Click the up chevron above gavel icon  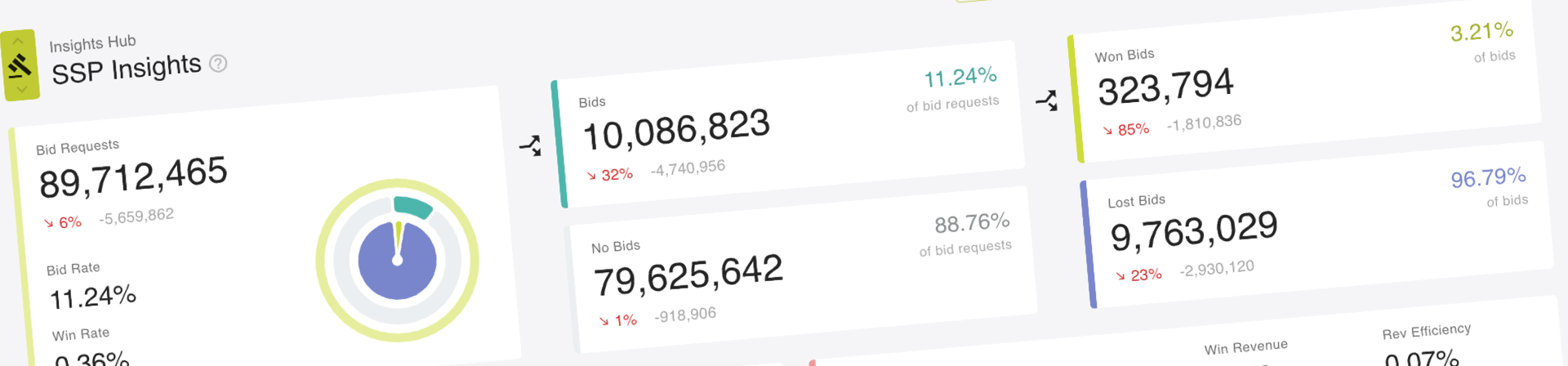click(x=18, y=41)
